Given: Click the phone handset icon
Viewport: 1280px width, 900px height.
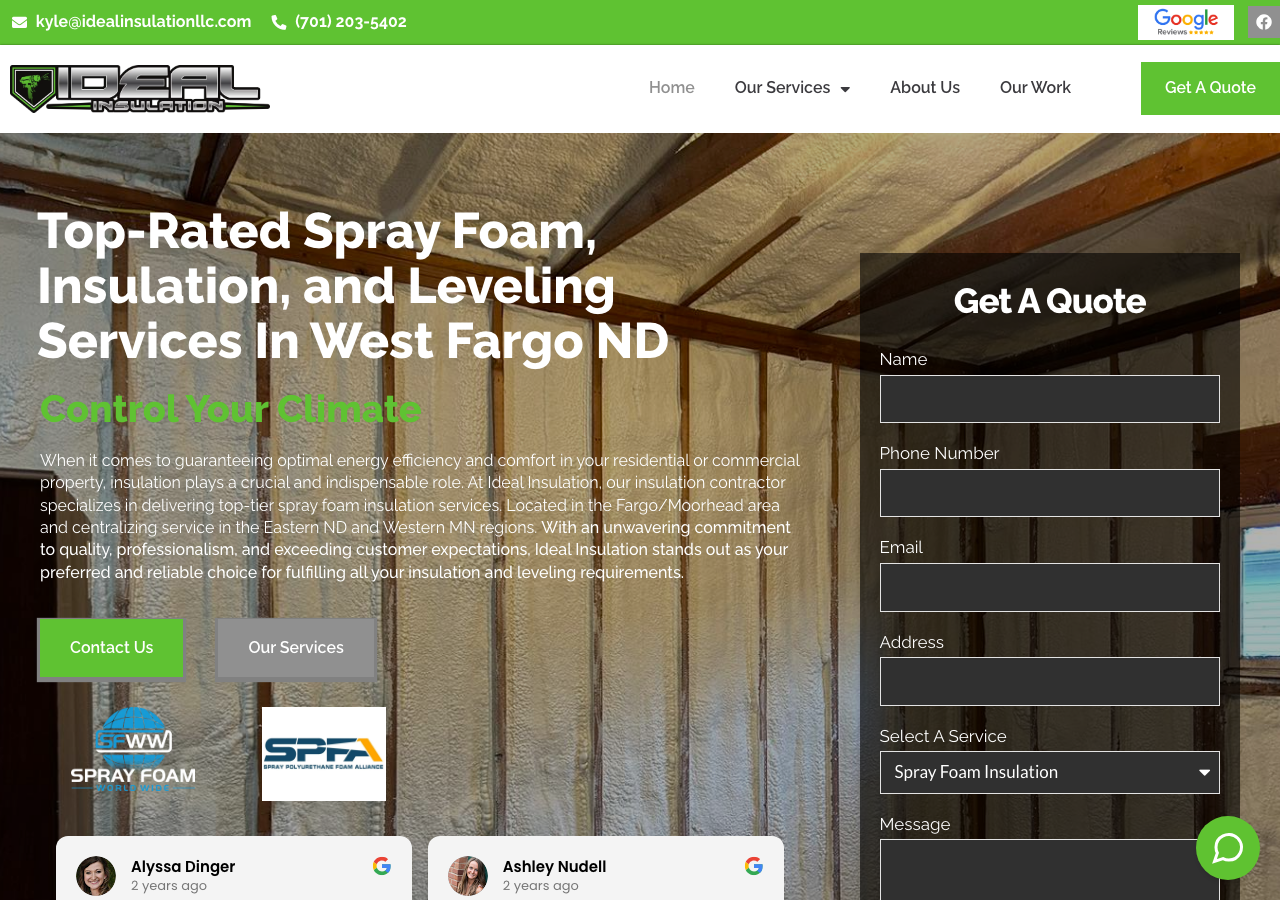Looking at the screenshot, I should [279, 22].
